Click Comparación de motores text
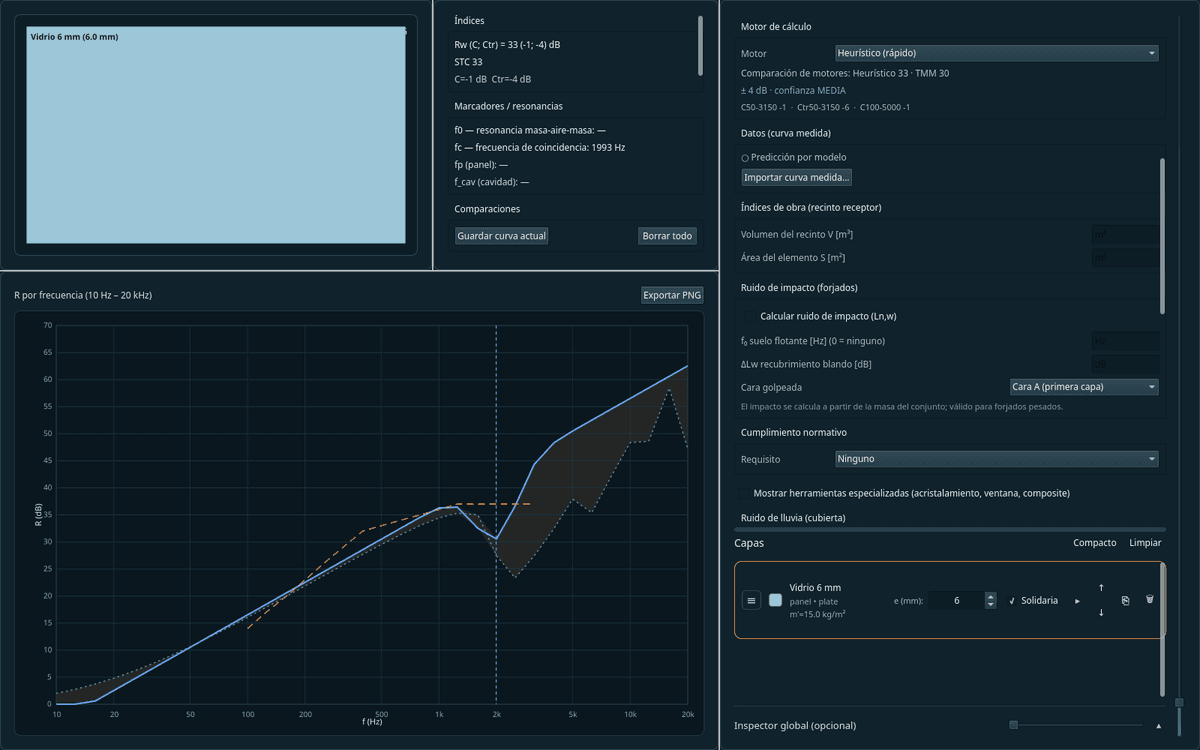Screen dimensions: 1200x750 point(845,73)
